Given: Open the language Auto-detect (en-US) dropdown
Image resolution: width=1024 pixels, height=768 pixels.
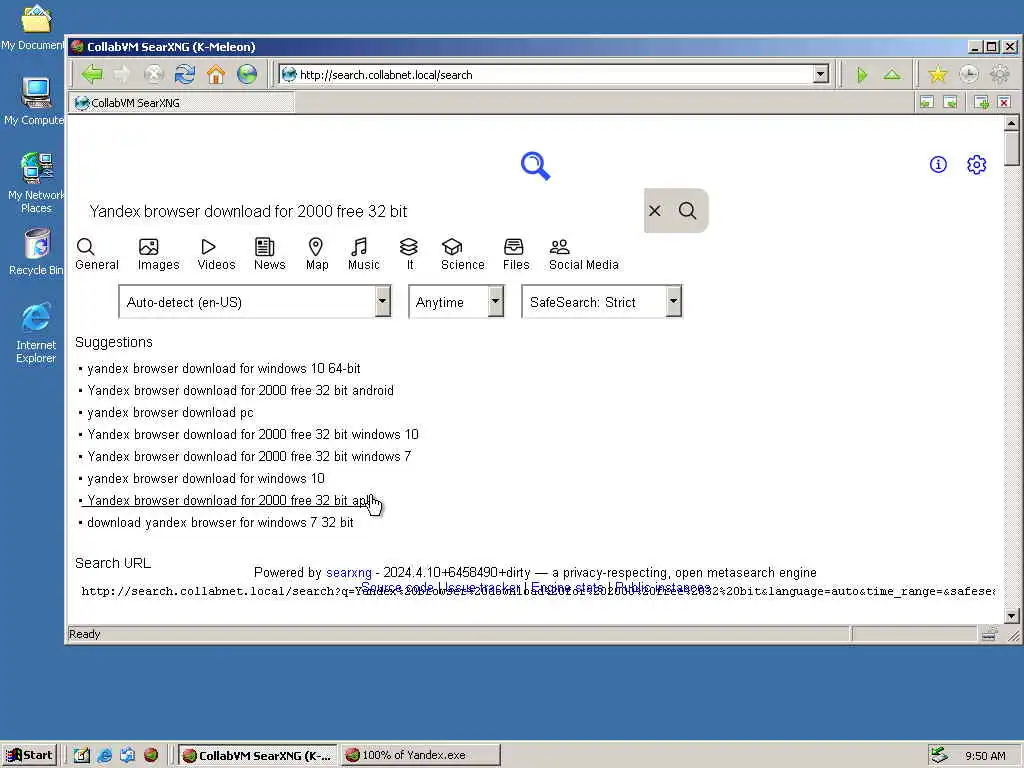Looking at the screenshot, I should click(x=255, y=302).
